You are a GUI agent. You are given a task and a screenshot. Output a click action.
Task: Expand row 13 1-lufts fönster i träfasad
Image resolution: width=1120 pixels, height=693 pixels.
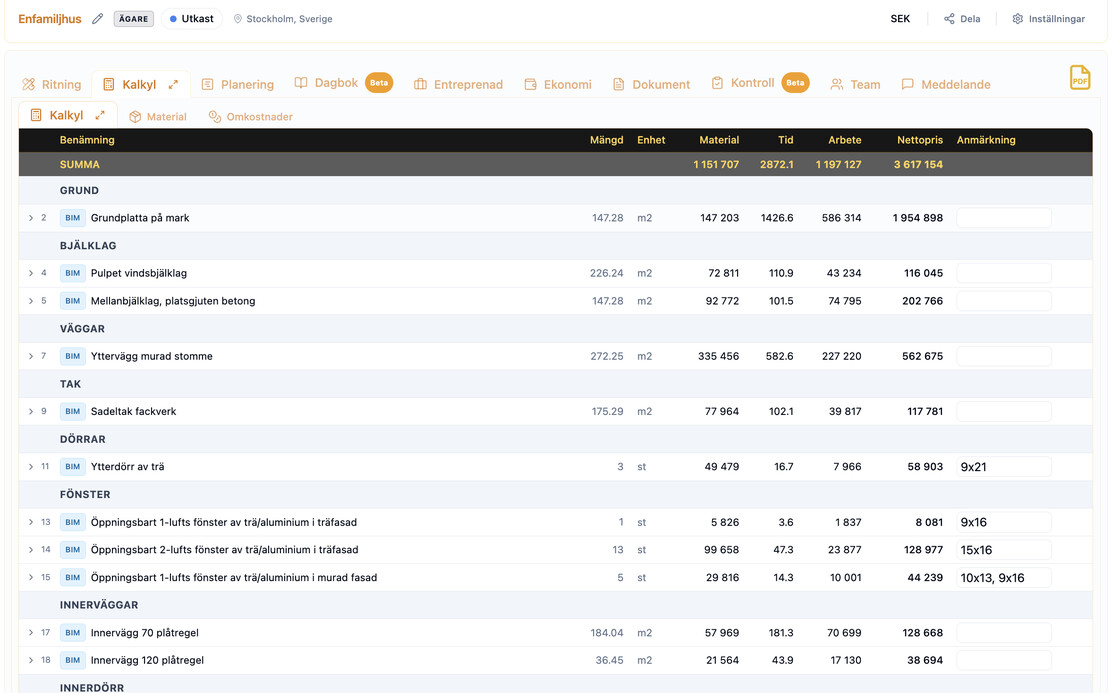click(31, 522)
